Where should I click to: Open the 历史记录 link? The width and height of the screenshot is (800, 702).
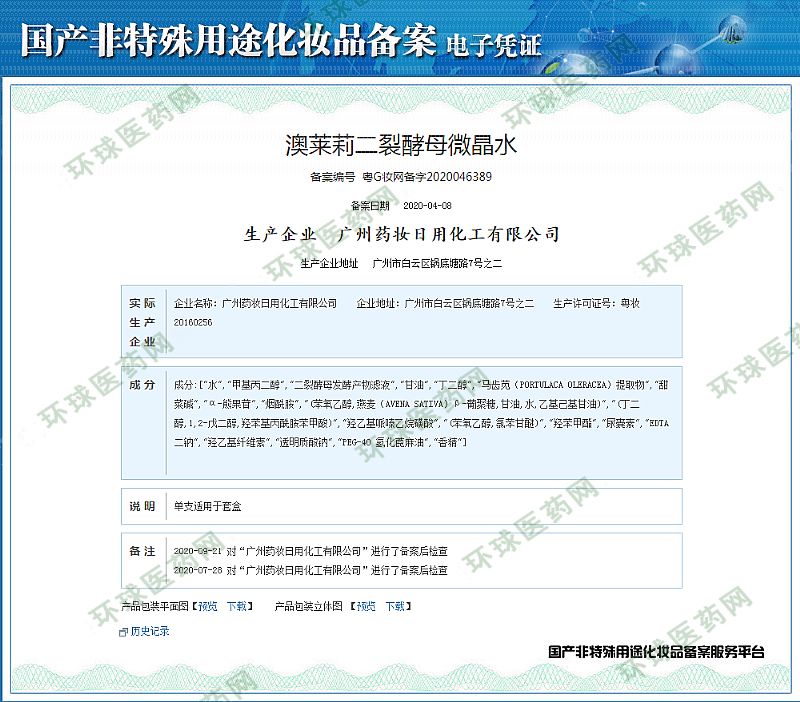(149, 631)
